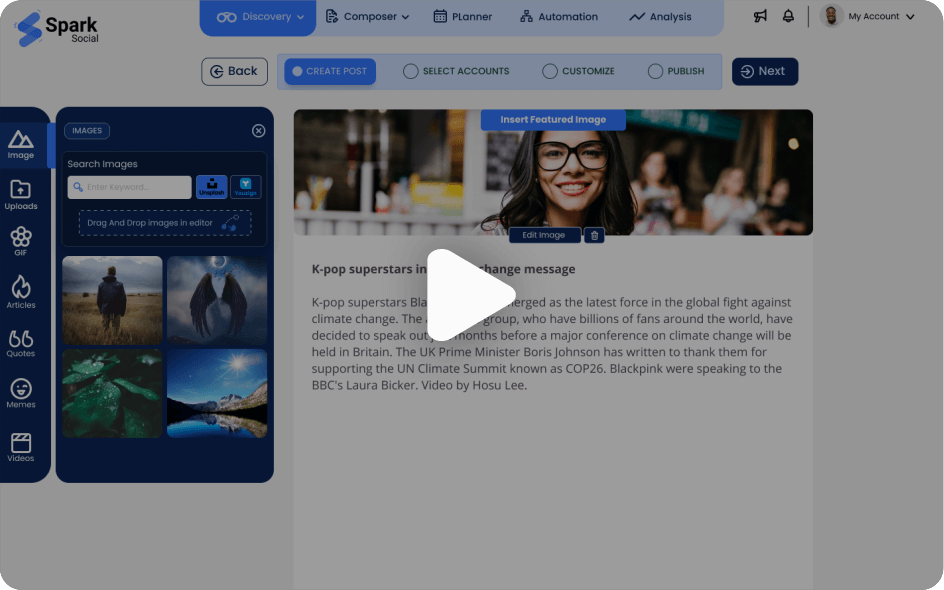Delete the featured image with trash icon
Screen dimensions: 944x590
point(594,235)
